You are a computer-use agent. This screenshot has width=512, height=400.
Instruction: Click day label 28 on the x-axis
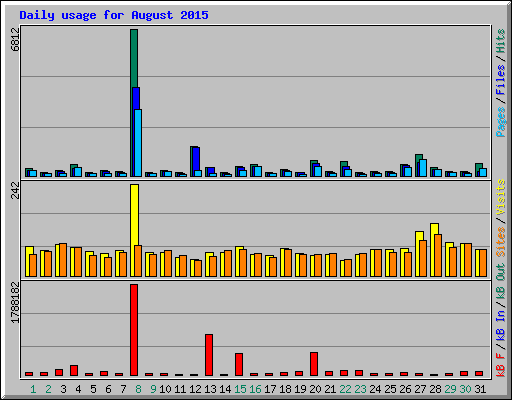[x=435, y=389]
